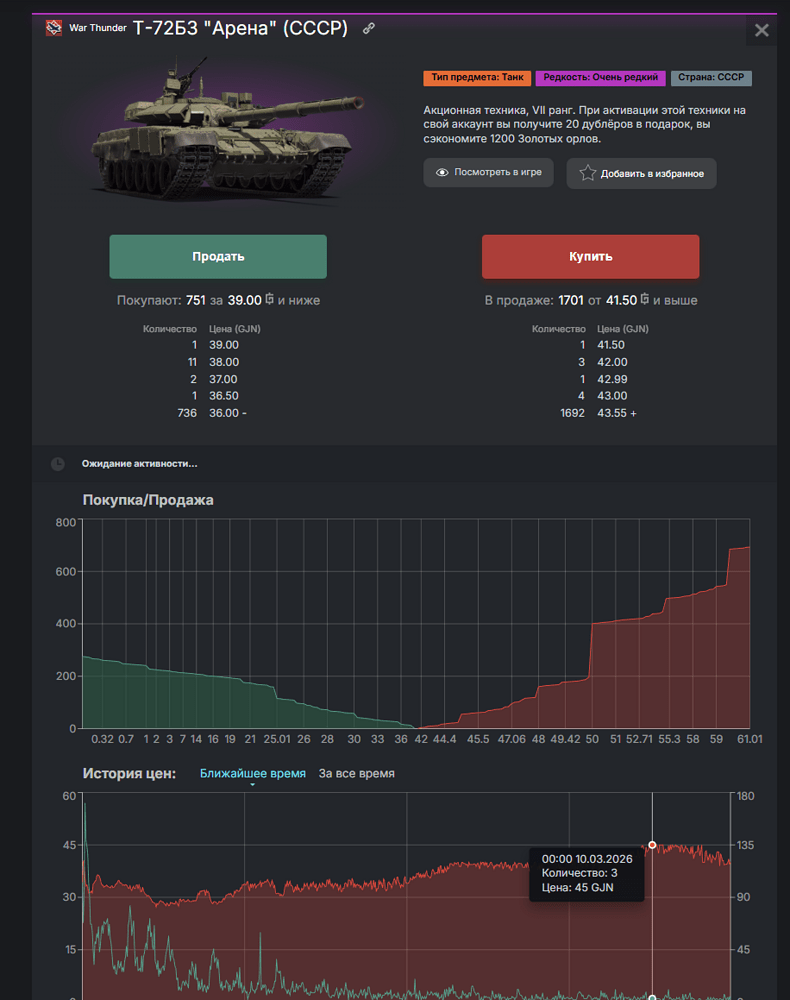790x1000 pixels.
Task: Click the 'Редкость: Очень редкий' tag
Action: 600,78
